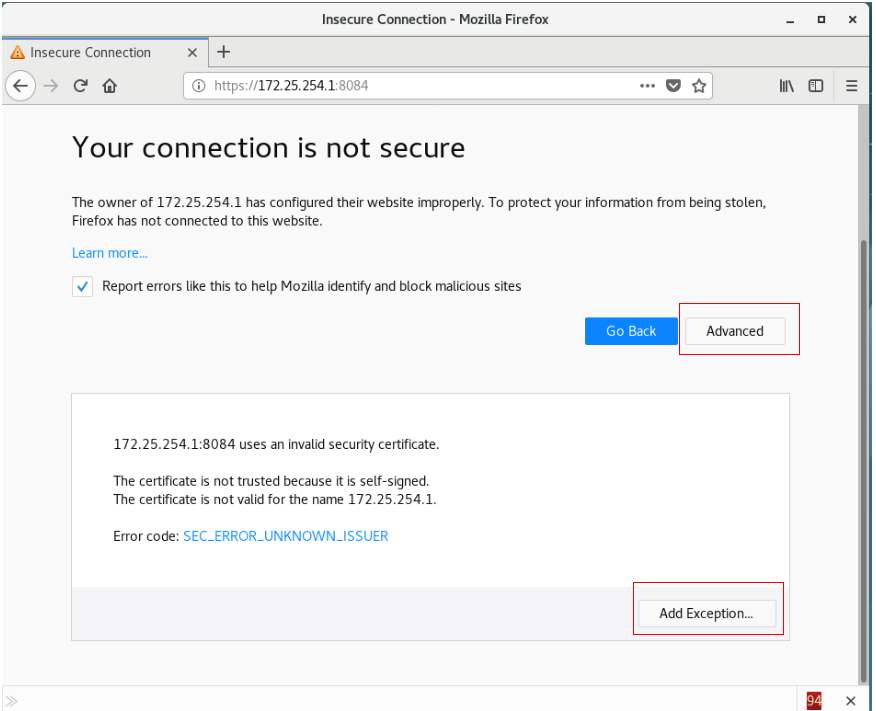This screenshot has width=876, height=711.
Task: Click 'uses an invalid security certificate' text
Action: tap(339, 445)
